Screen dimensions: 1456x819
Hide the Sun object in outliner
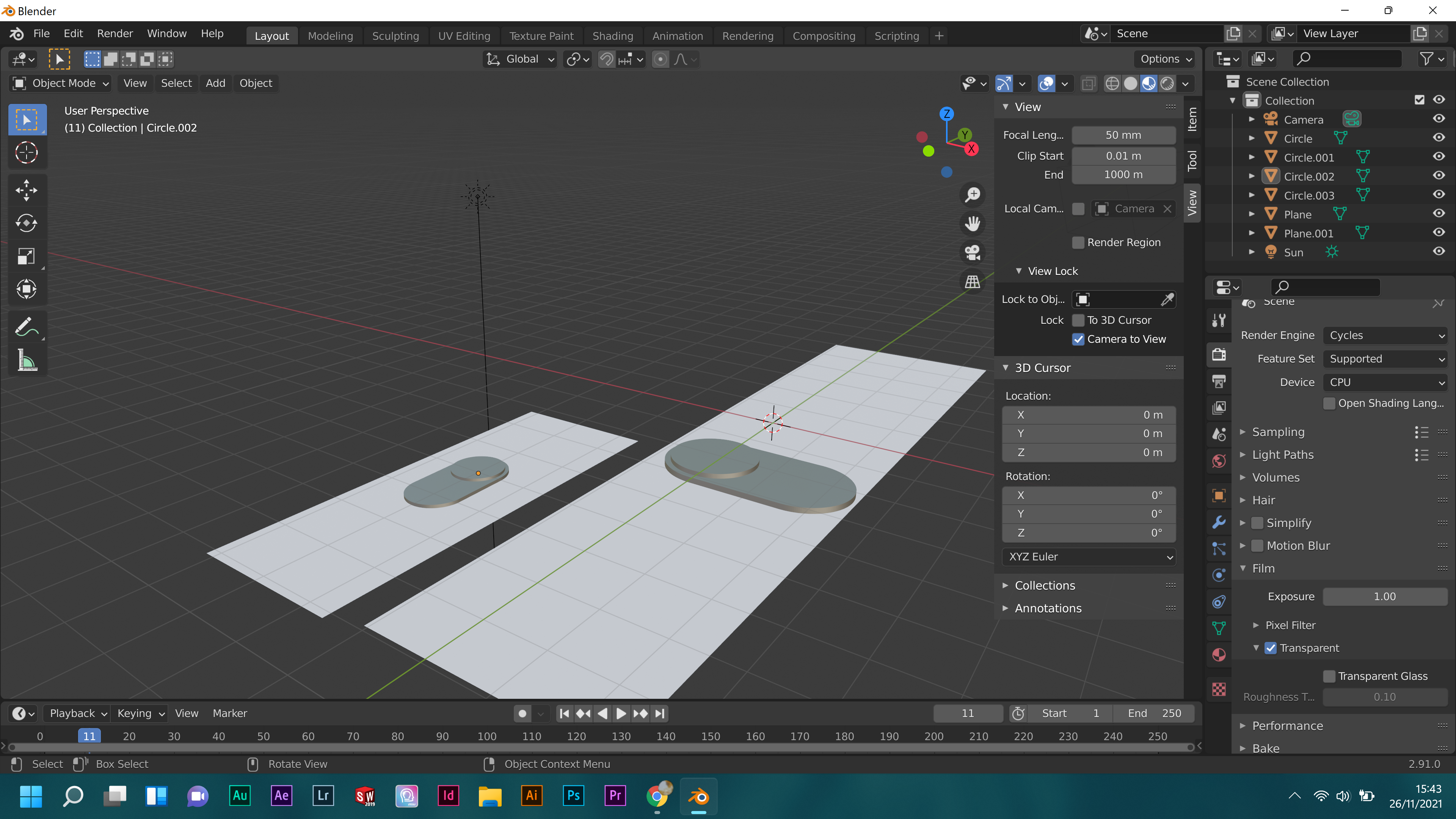(1439, 251)
